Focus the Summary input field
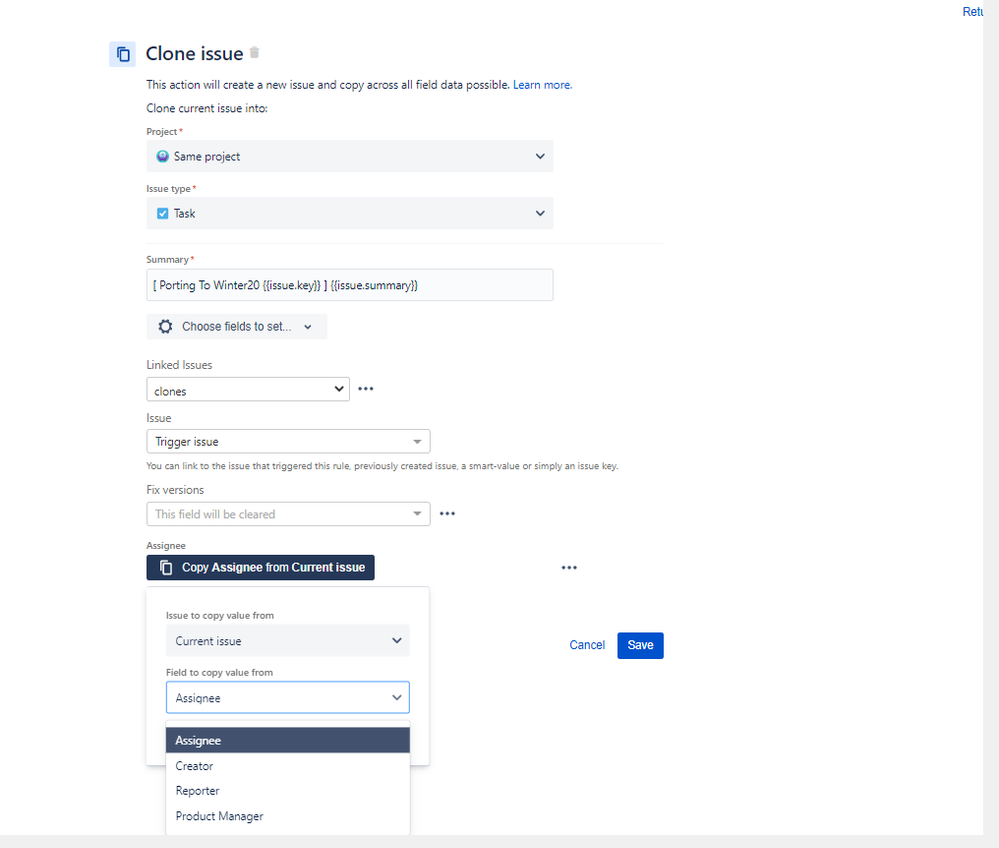This screenshot has width=999, height=848. (x=350, y=285)
